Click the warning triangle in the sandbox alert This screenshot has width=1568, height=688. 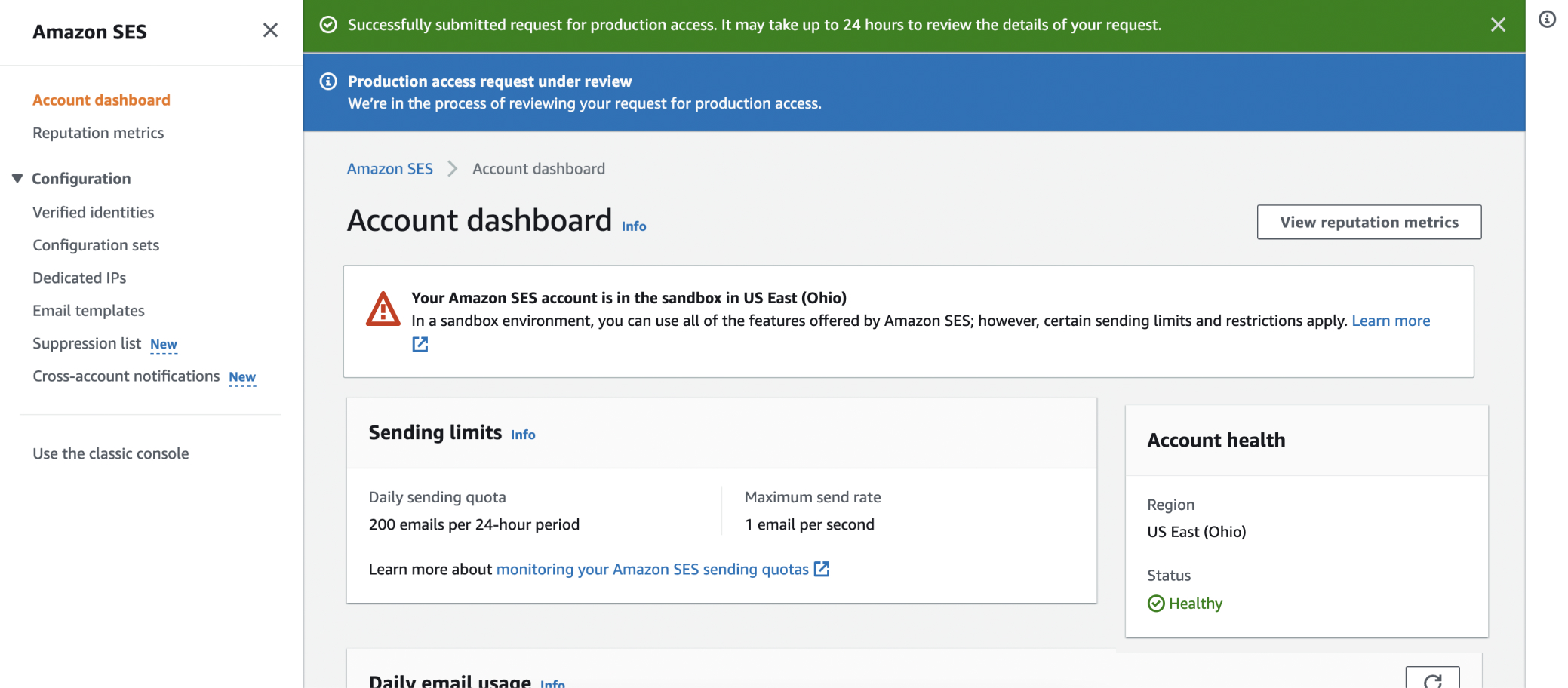(x=383, y=309)
